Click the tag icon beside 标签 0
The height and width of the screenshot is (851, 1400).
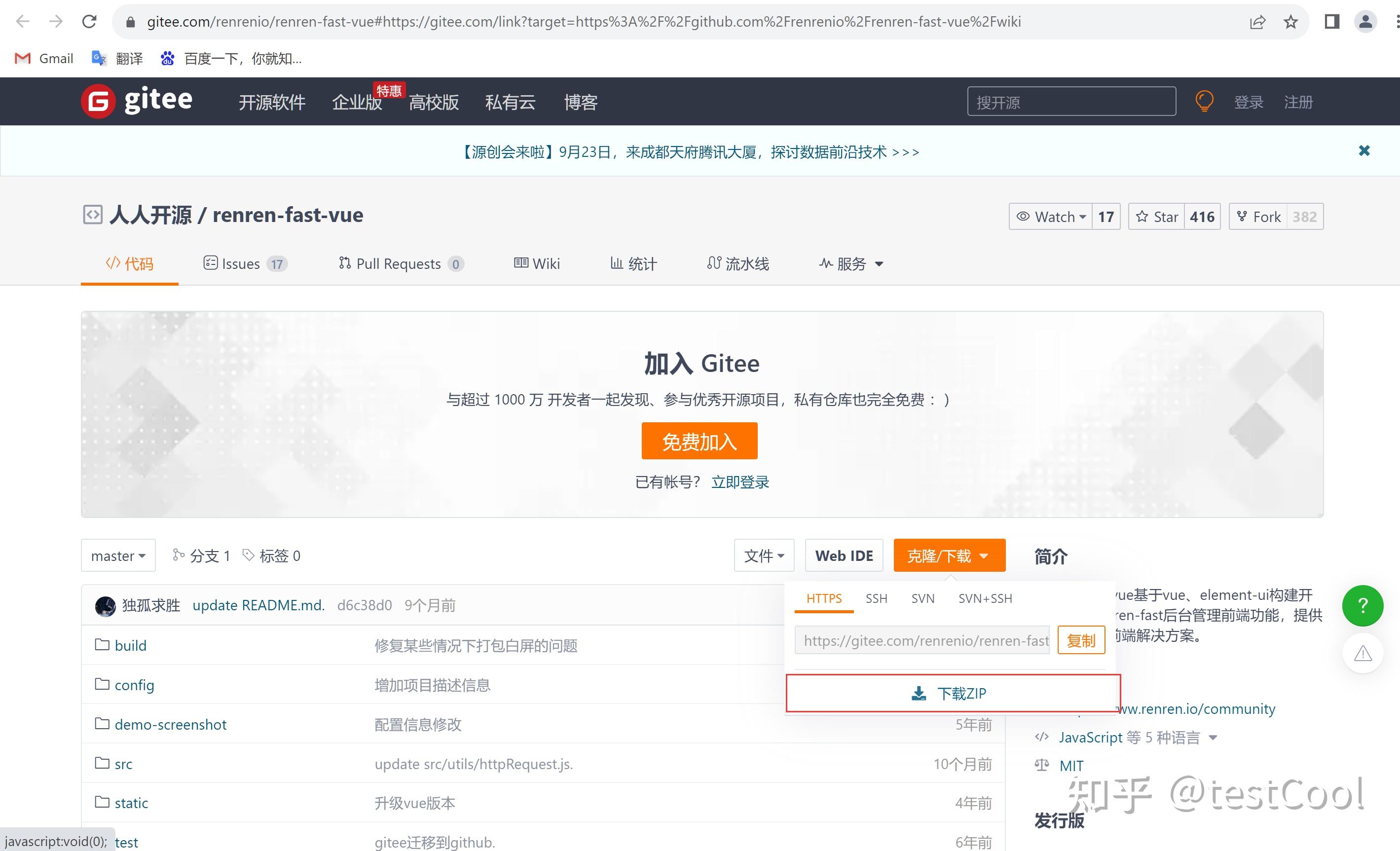pyautogui.click(x=247, y=555)
